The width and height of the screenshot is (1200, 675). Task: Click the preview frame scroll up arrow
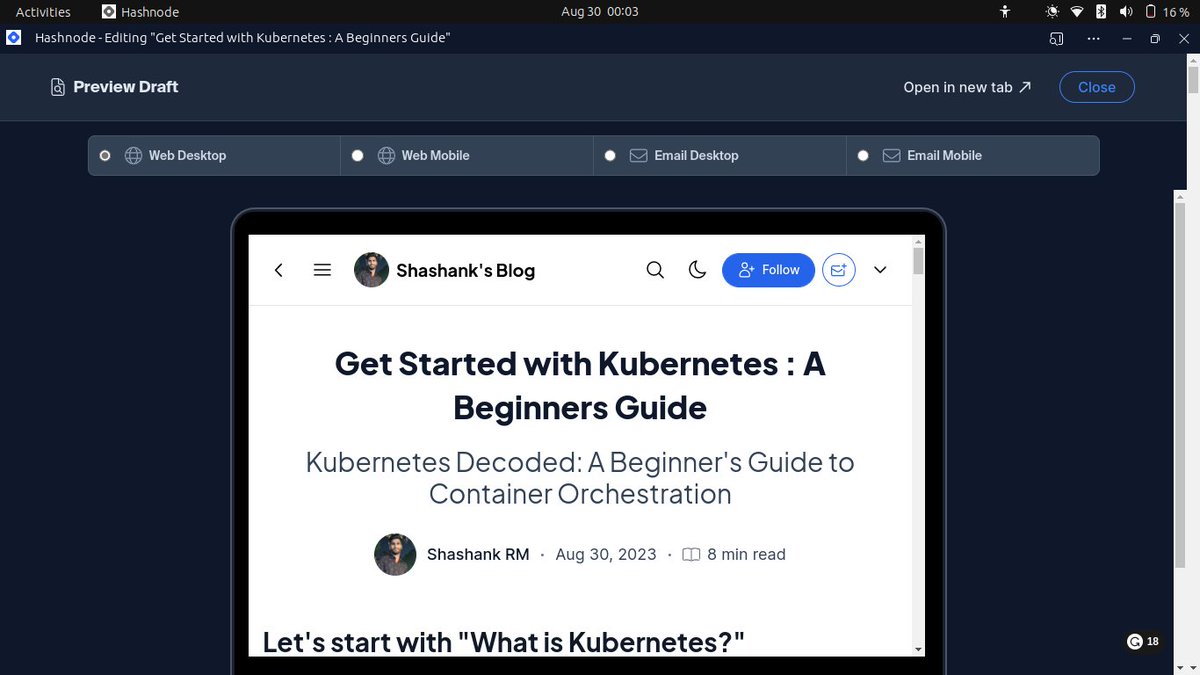pyautogui.click(x=918, y=241)
